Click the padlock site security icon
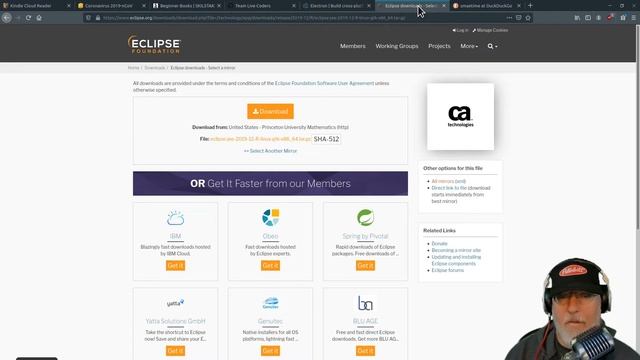 (x=98, y=18)
